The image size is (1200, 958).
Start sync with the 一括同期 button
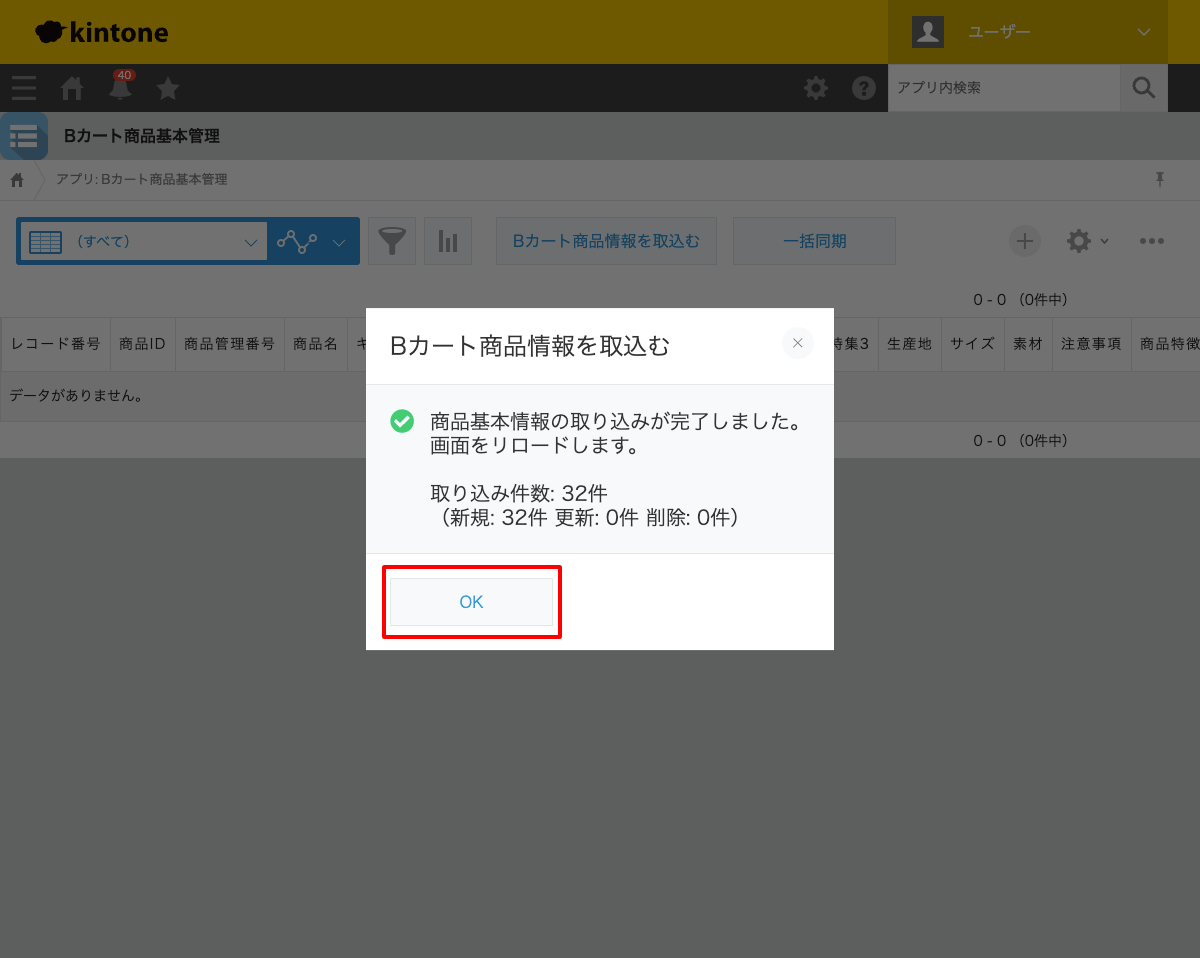point(813,241)
